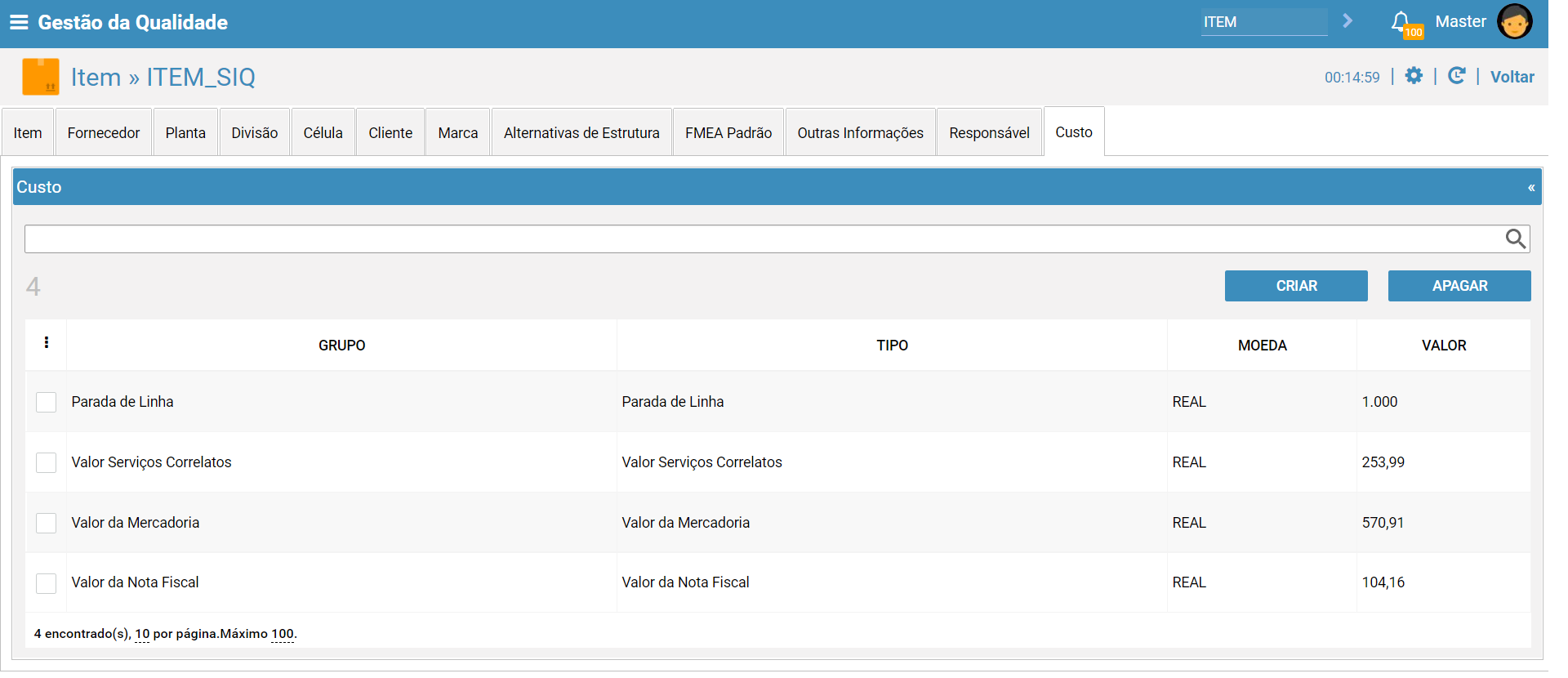Click Valor Serviços Correlatos in GRUPO column

click(151, 462)
